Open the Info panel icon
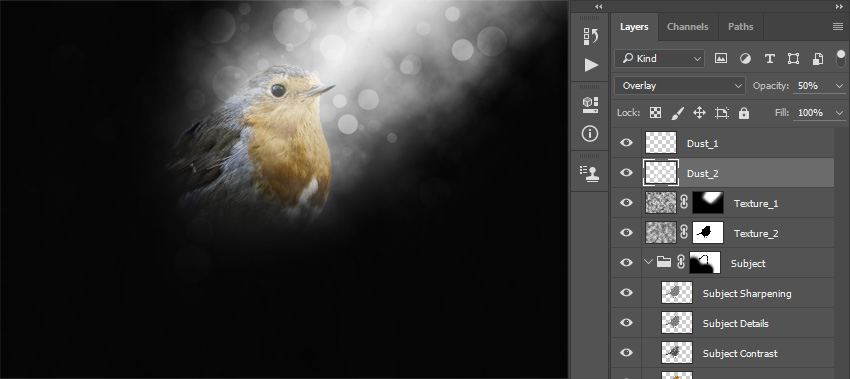Image resolution: width=850 pixels, height=379 pixels. point(590,133)
